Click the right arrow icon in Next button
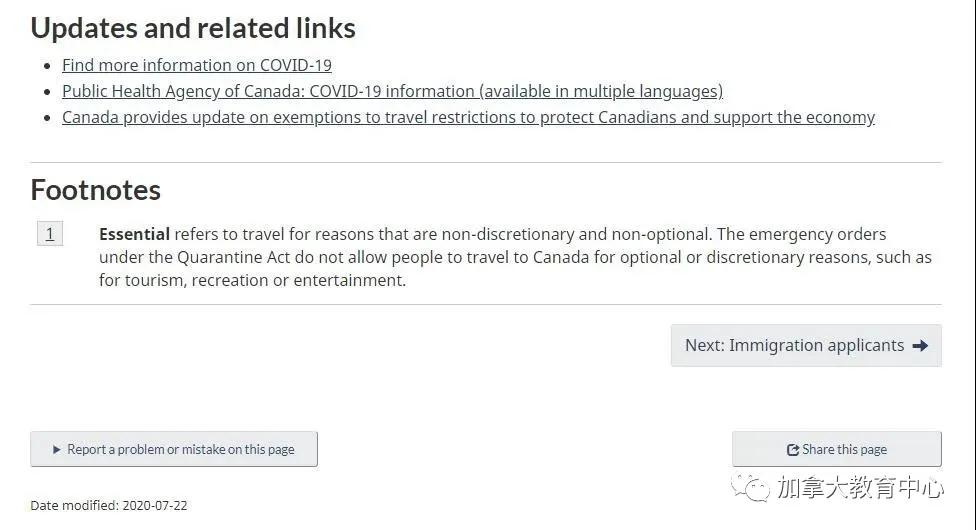This screenshot has width=976, height=530. (920, 346)
